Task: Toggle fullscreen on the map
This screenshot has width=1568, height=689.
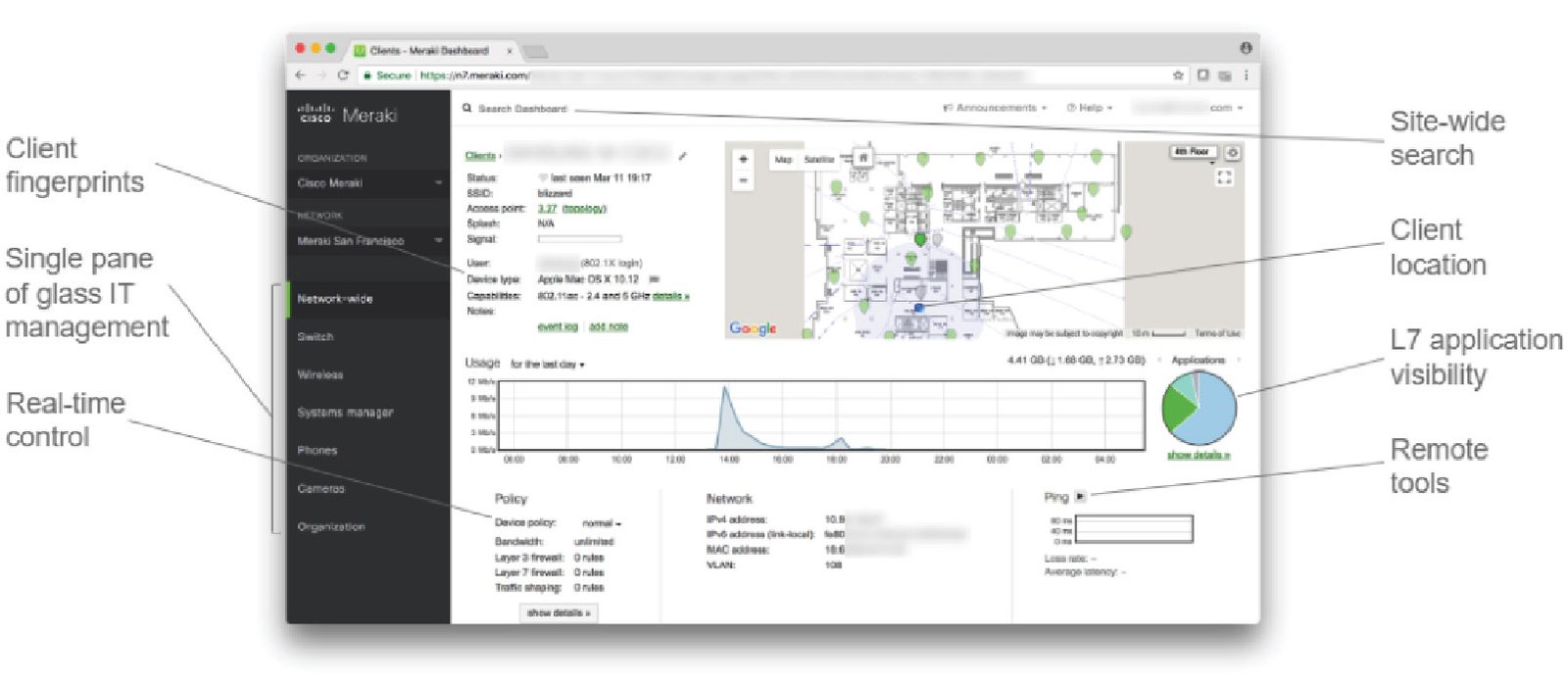Action: coord(1224,177)
